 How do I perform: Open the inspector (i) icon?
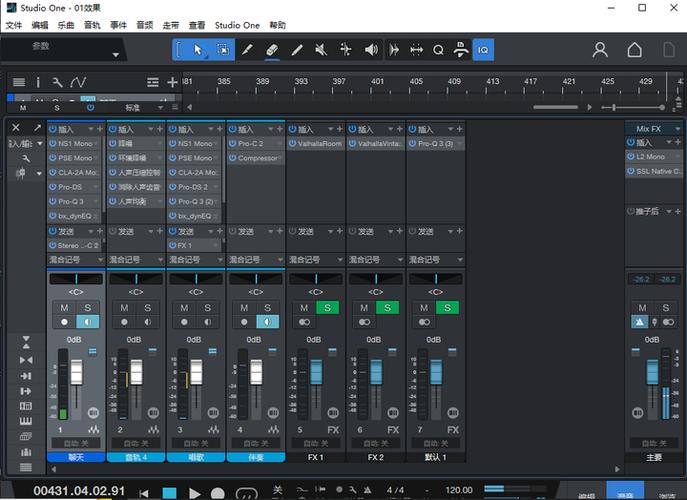coord(38,82)
